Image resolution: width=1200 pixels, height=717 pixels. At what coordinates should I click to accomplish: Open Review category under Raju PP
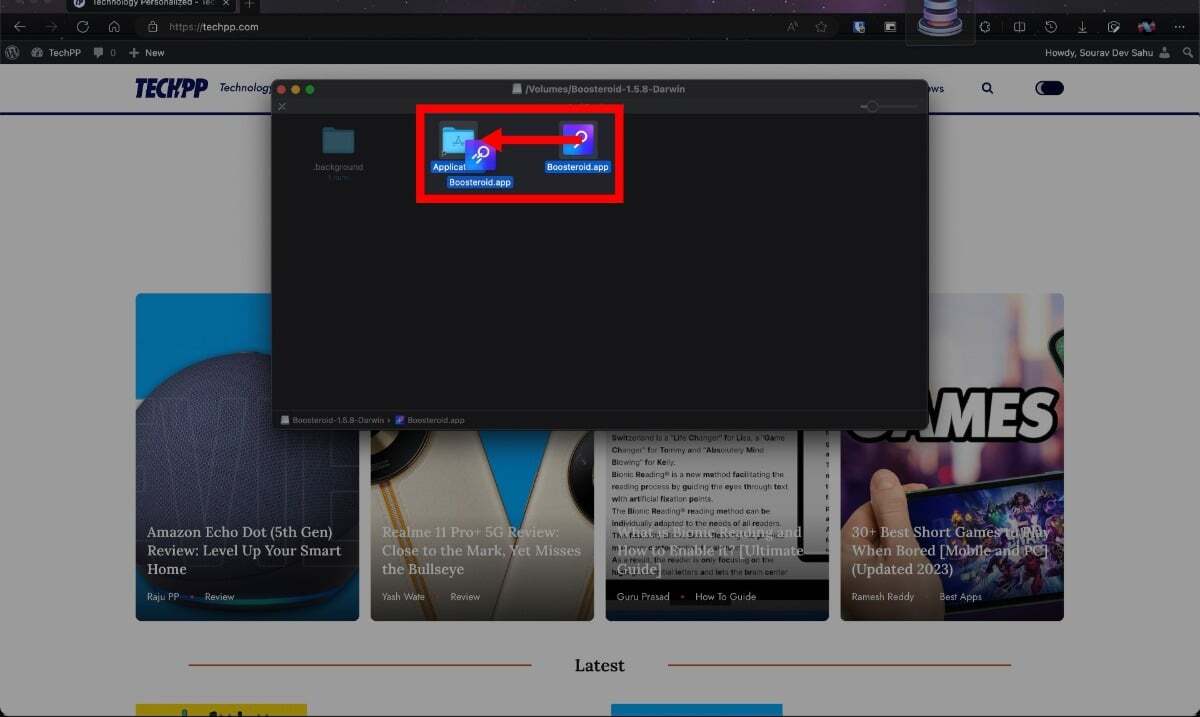(x=219, y=597)
